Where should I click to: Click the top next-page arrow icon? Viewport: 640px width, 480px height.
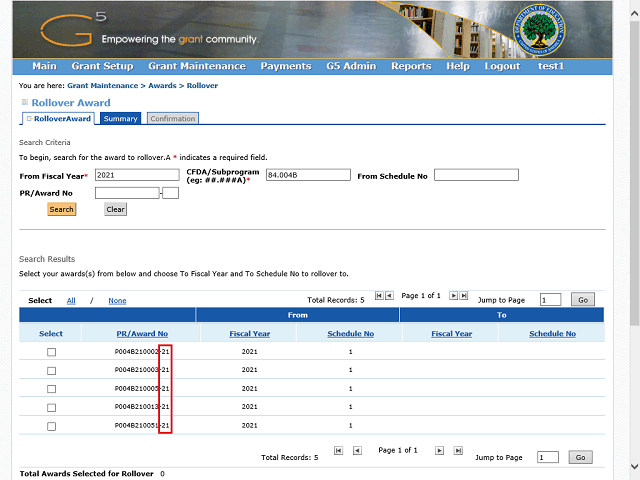(453, 296)
